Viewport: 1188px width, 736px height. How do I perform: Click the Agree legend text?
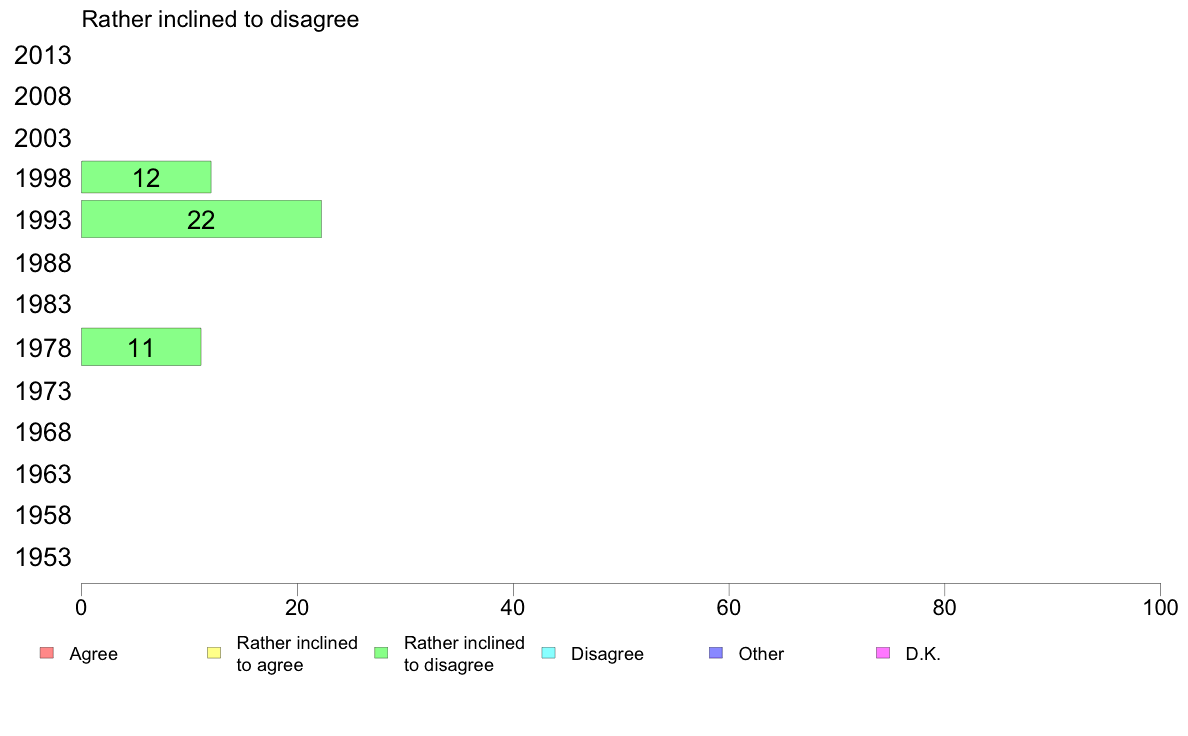coord(93,654)
